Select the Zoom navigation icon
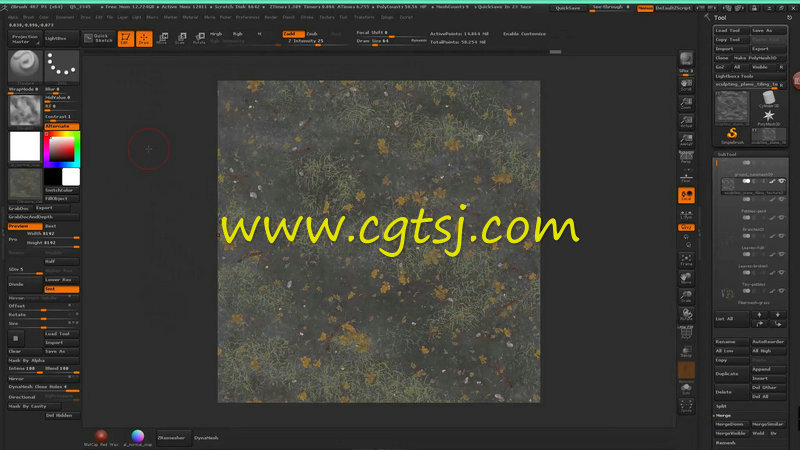Screen dimensions: 800x450 [686, 103]
